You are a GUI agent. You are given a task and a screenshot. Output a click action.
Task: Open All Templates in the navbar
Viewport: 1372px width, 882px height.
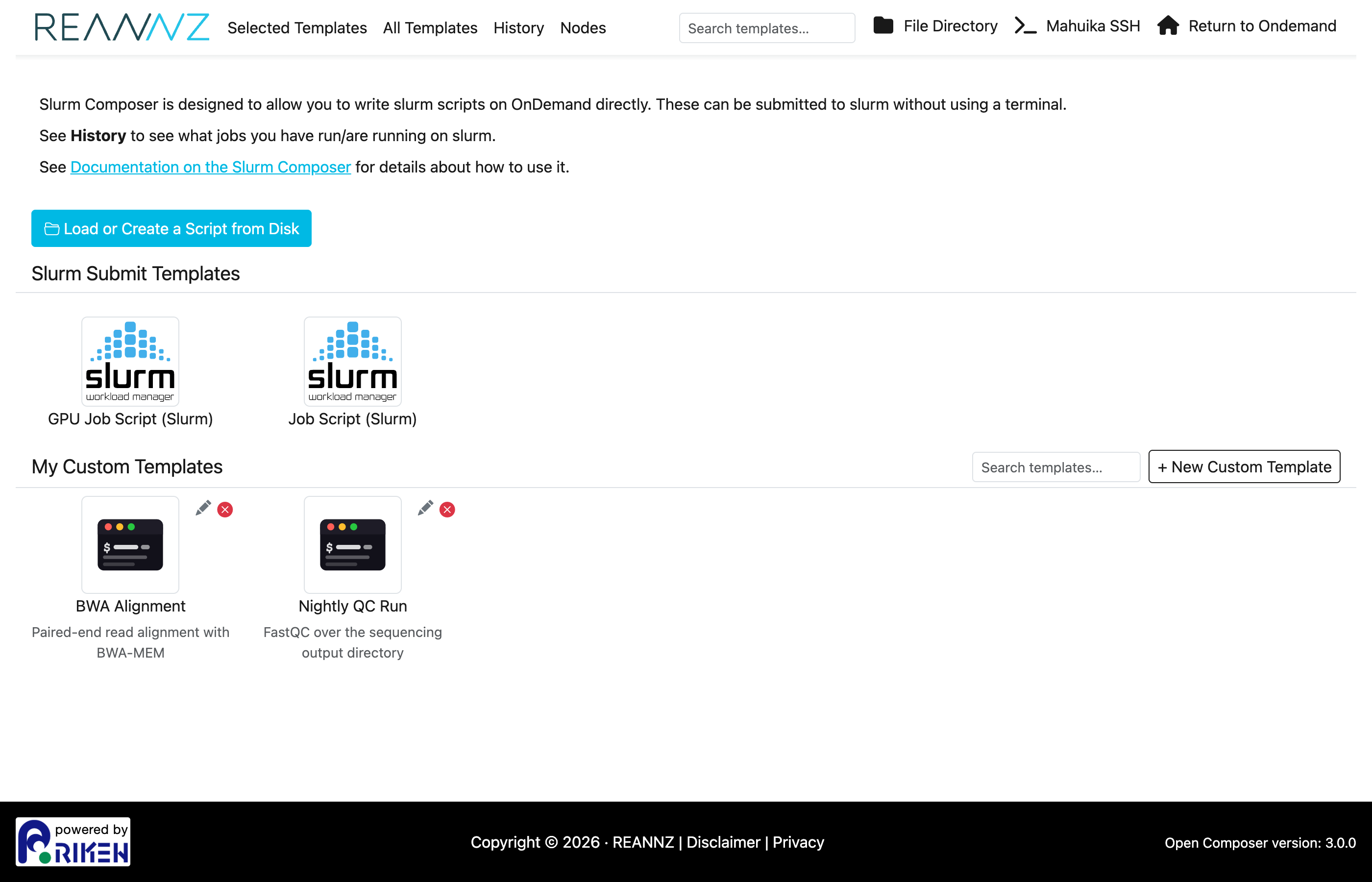coord(430,27)
